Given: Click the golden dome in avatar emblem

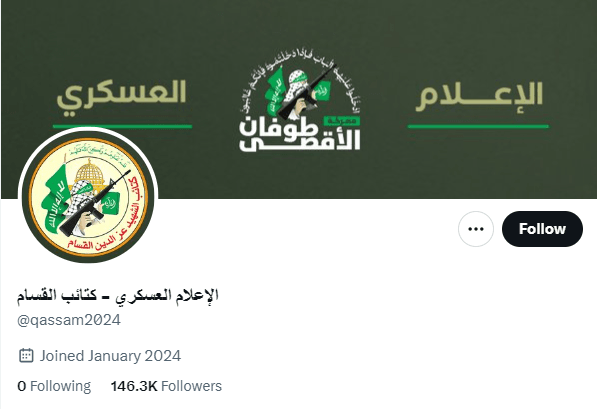Looking at the screenshot, I should point(89,173).
